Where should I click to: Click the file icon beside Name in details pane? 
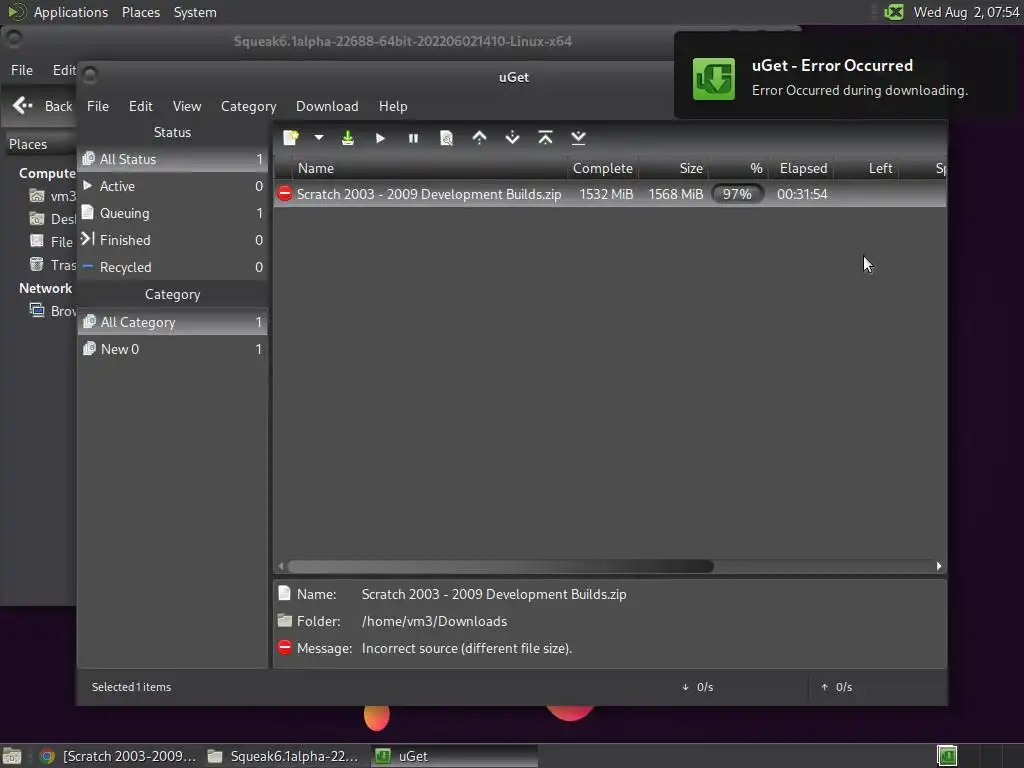284,593
